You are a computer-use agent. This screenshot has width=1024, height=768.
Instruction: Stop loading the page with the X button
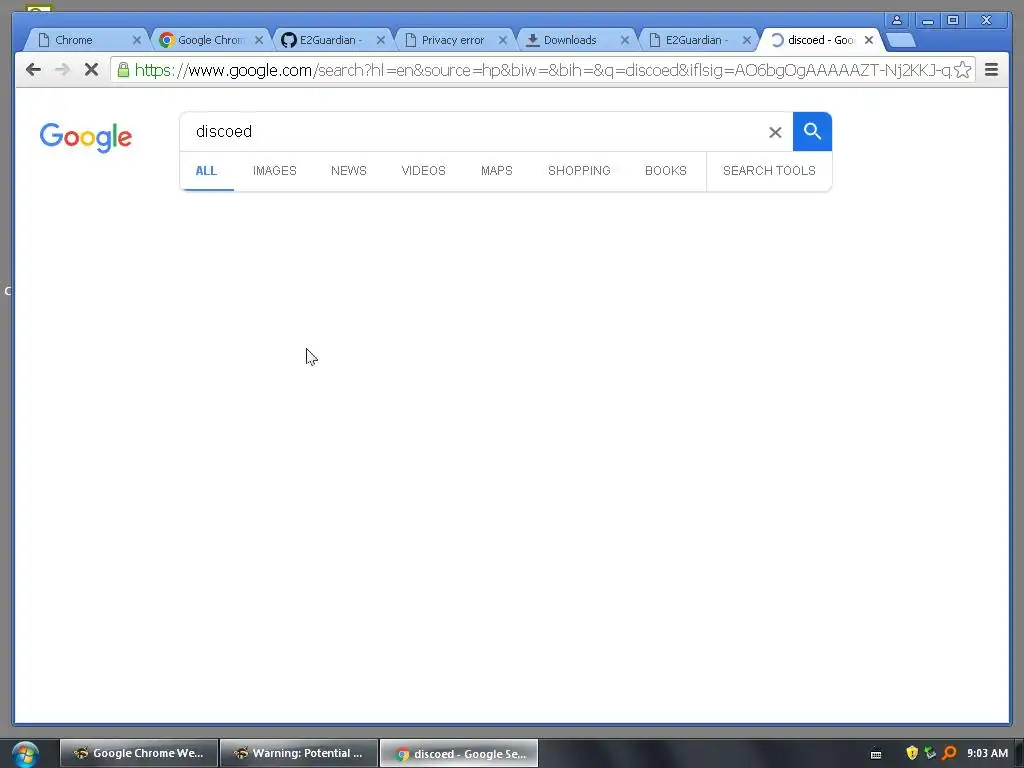pos(91,69)
